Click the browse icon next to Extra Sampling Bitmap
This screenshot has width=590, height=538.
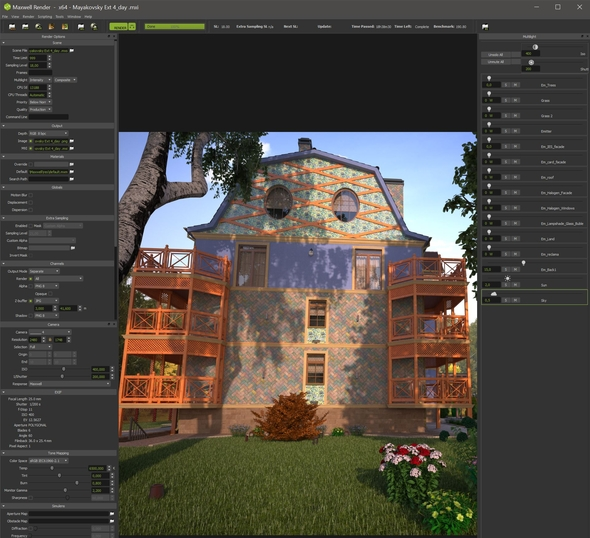73,248
